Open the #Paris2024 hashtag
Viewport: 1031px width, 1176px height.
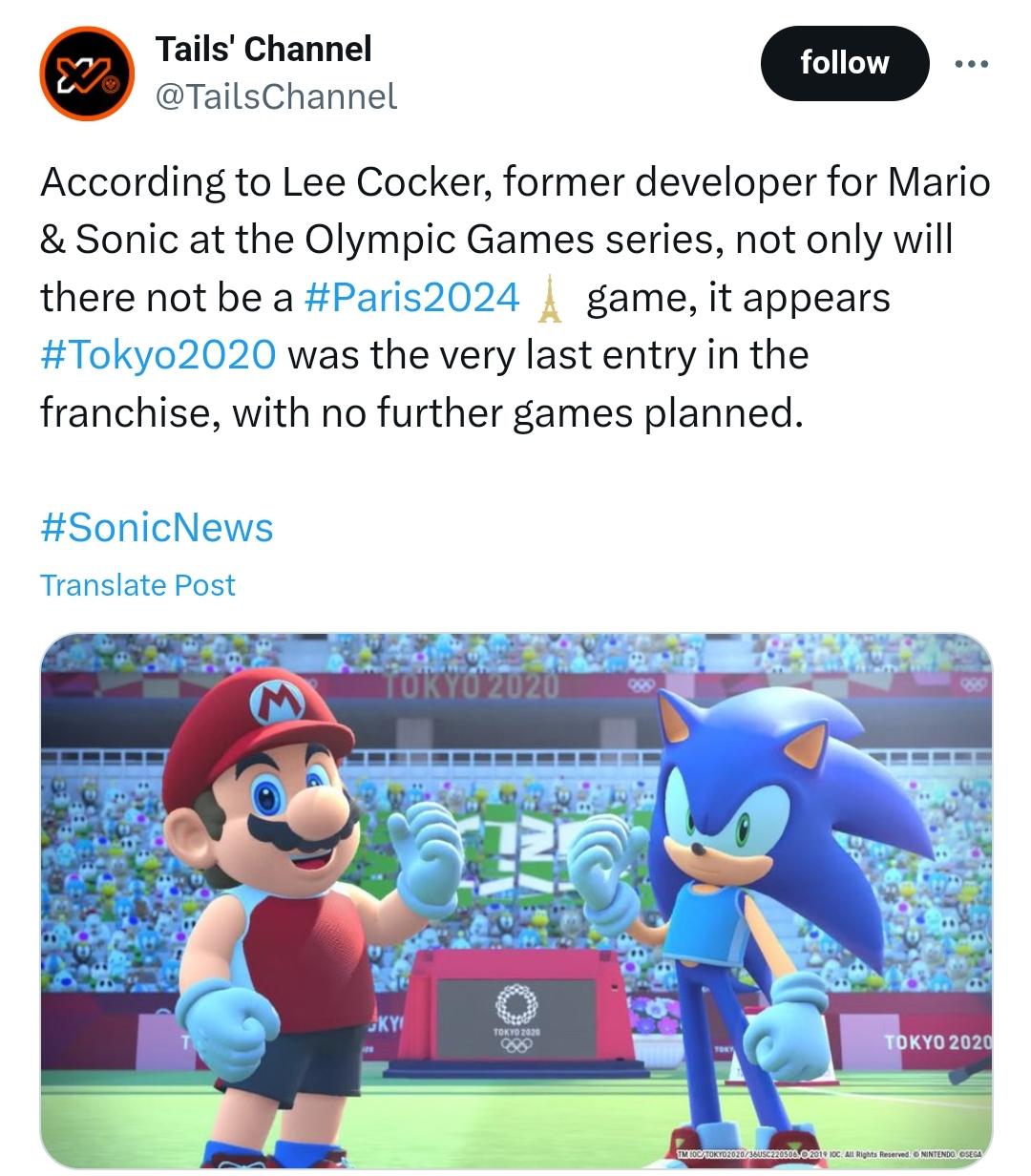pos(411,298)
